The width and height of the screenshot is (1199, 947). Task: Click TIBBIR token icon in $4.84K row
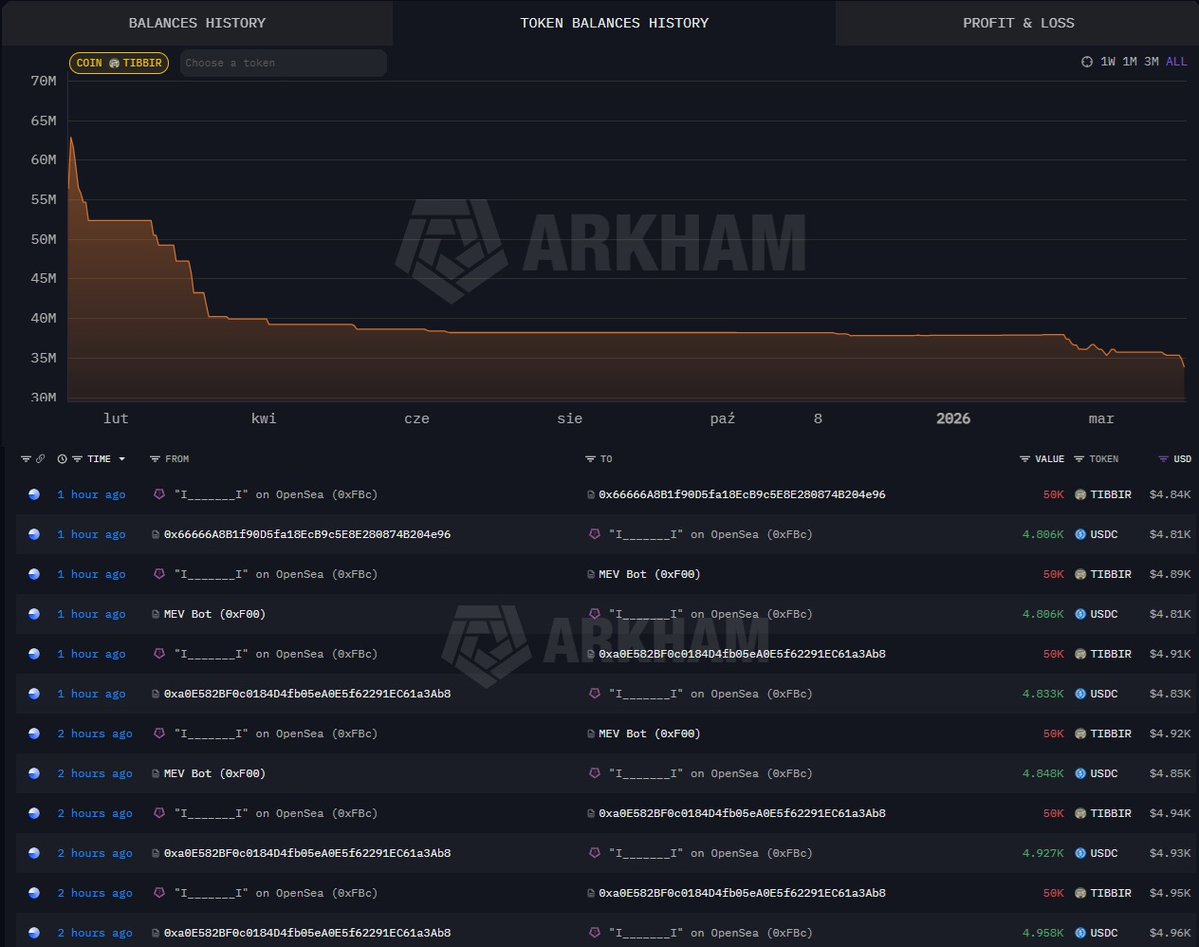(x=1080, y=494)
